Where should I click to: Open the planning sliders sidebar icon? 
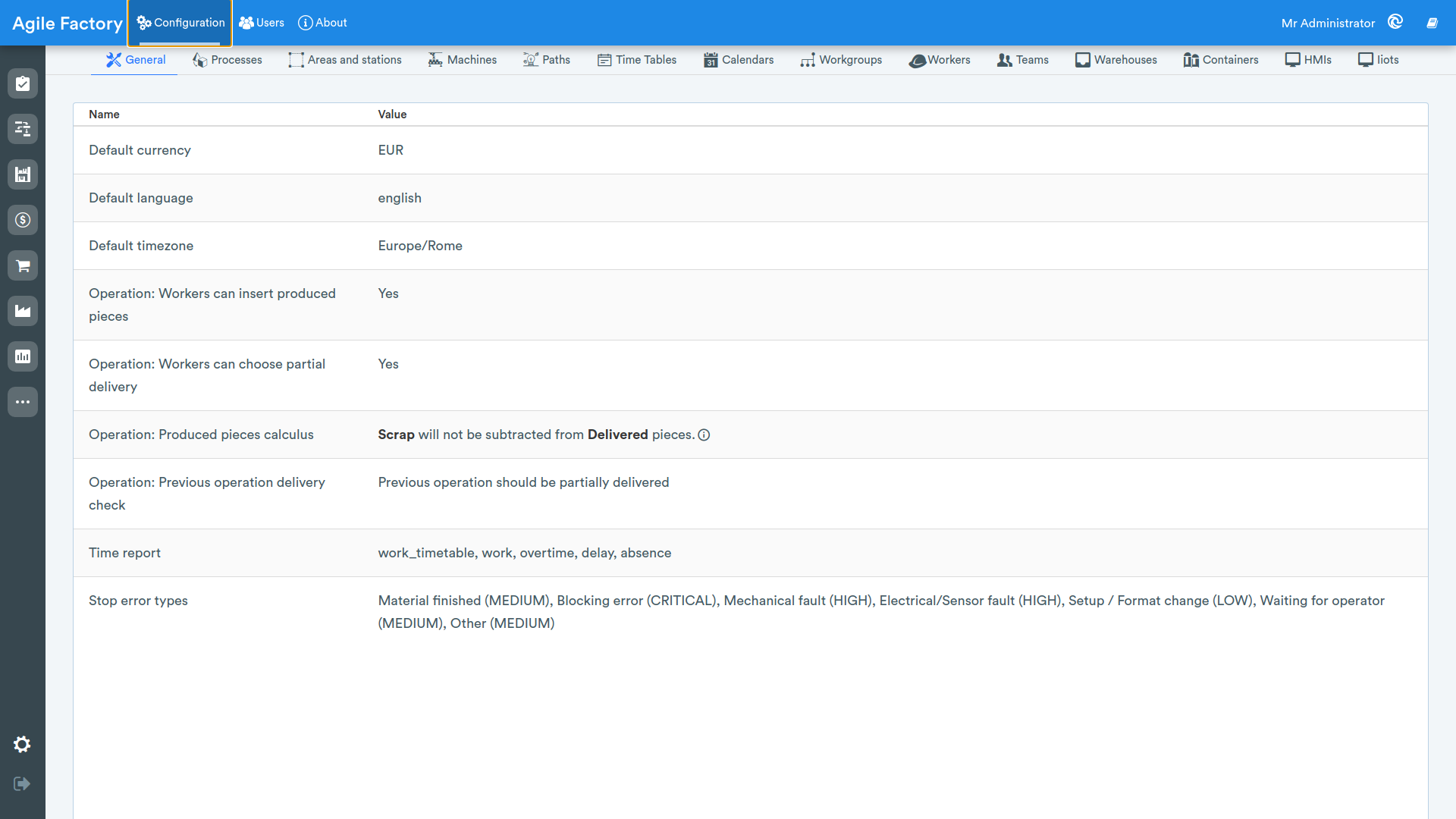tap(23, 129)
